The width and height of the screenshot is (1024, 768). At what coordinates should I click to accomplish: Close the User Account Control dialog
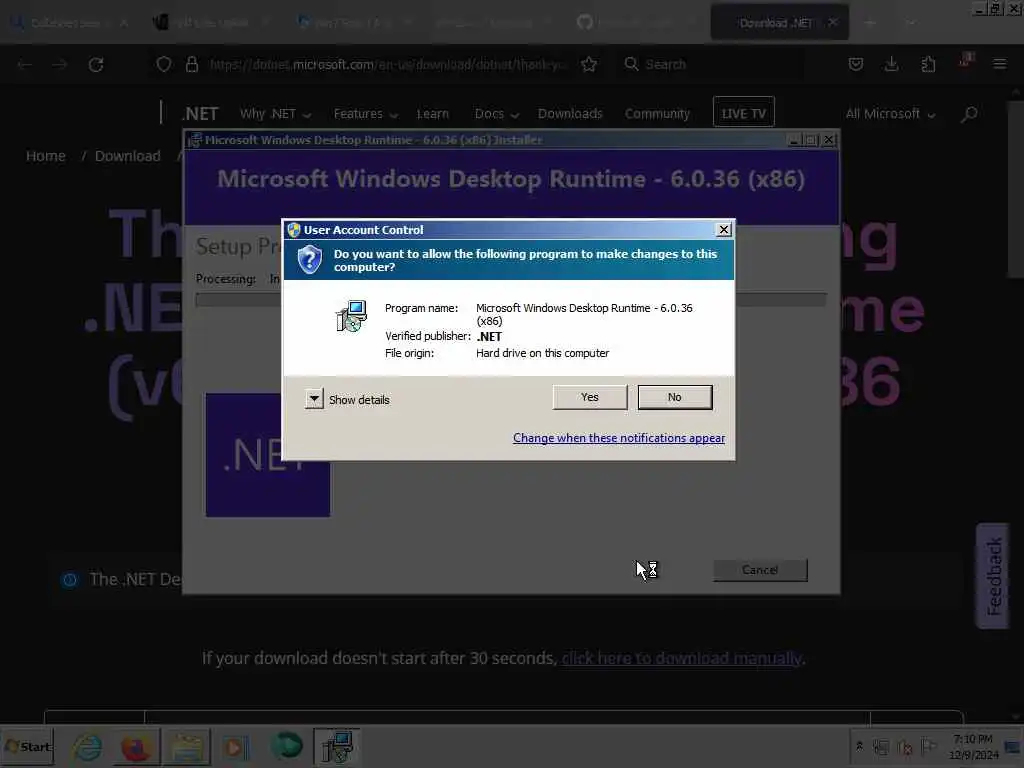tap(724, 230)
